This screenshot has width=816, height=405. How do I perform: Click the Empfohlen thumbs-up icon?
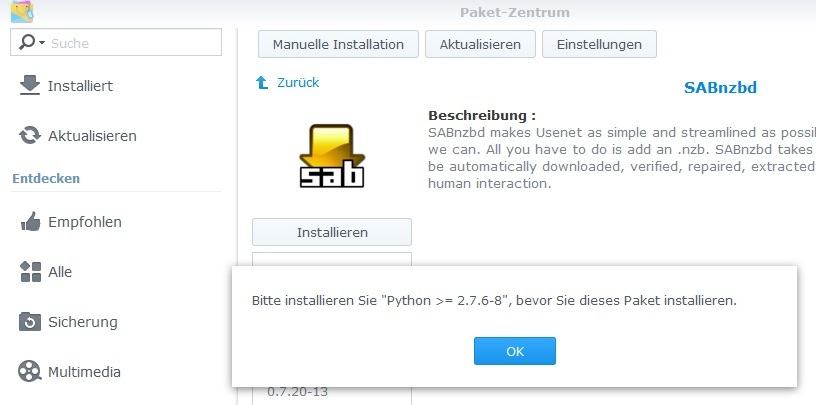tap(30, 222)
